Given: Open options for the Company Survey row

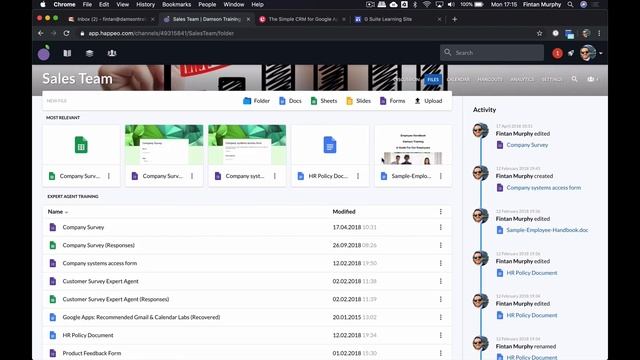Looking at the screenshot, I should point(441,227).
